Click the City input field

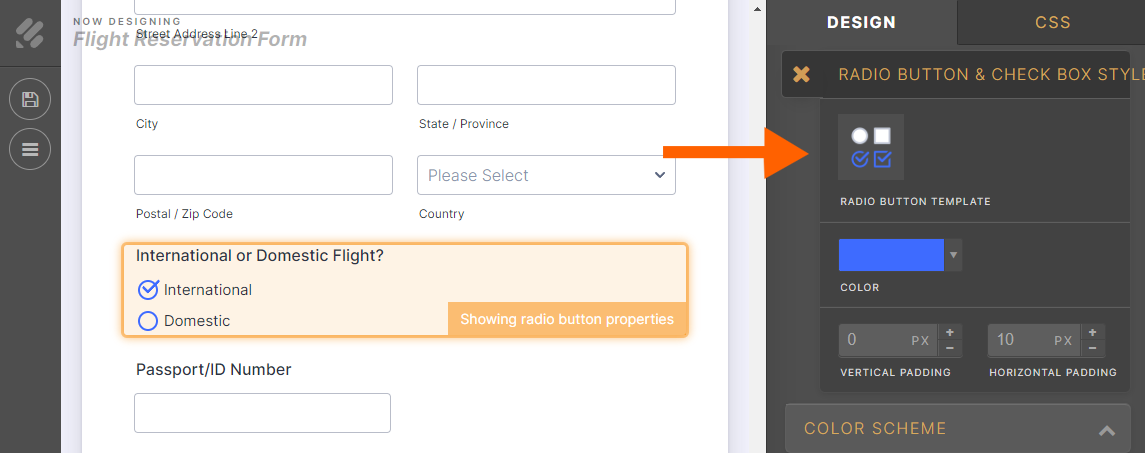[263, 85]
